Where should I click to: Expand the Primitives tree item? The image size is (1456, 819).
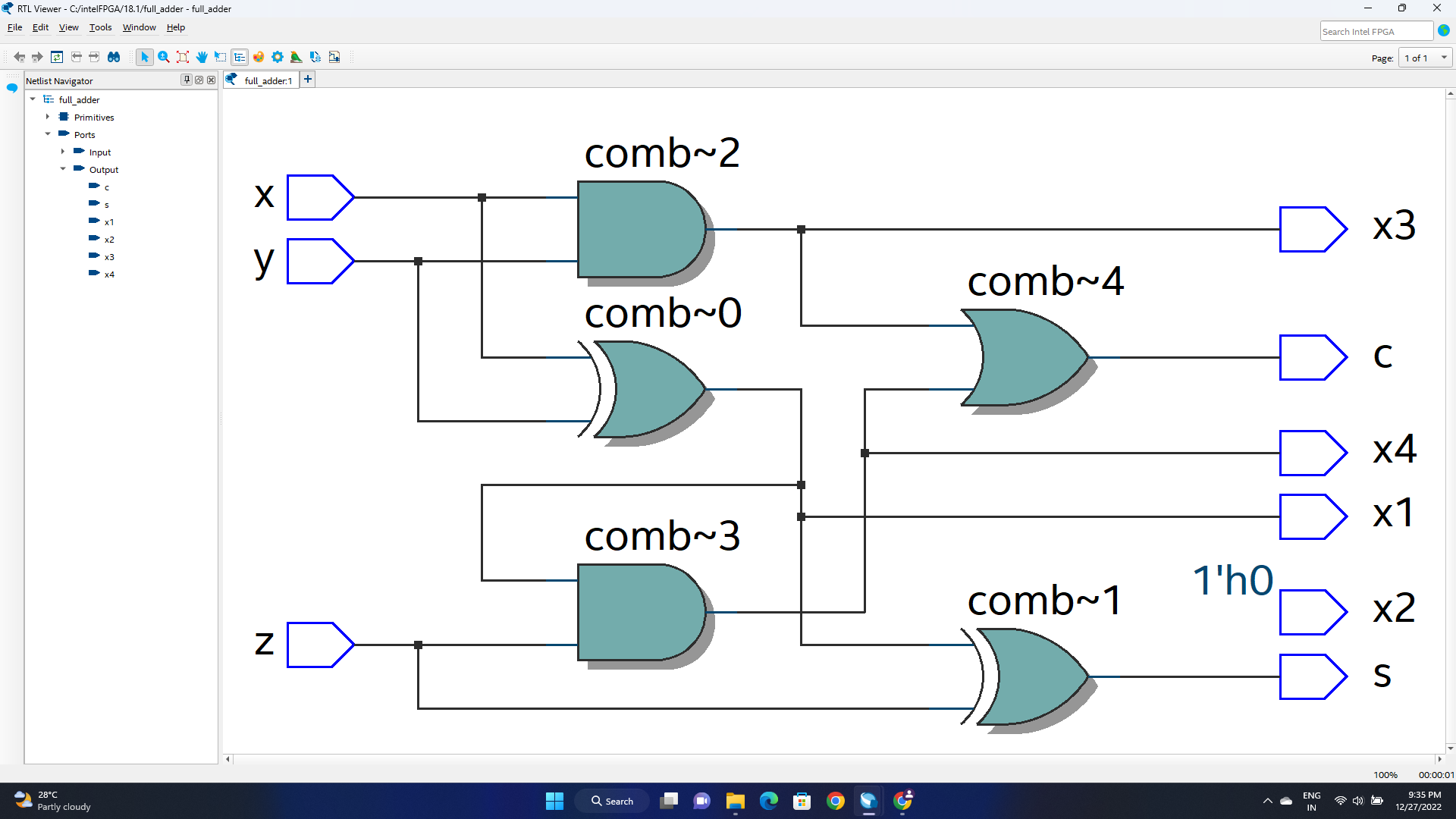48,117
